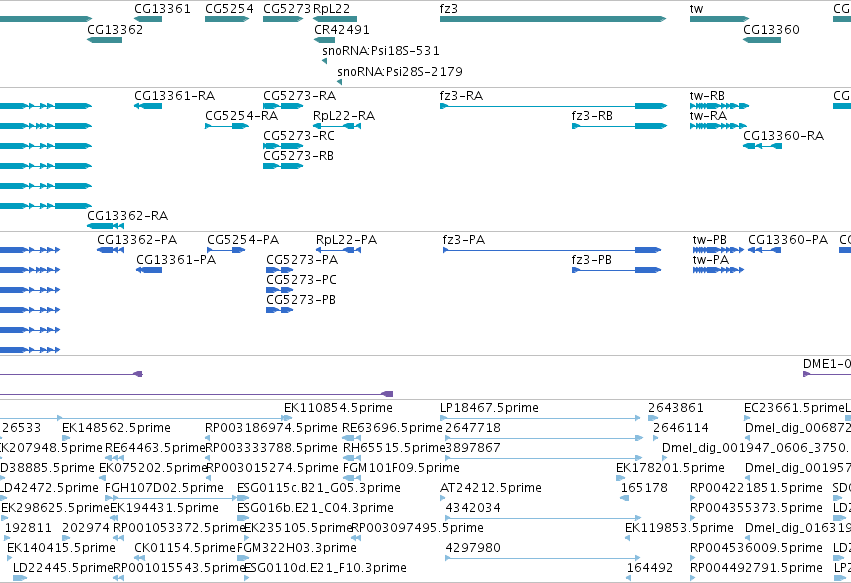The image size is (851, 583).
Task: Click the EK235105.5prime EST label
Action: [299, 528]
